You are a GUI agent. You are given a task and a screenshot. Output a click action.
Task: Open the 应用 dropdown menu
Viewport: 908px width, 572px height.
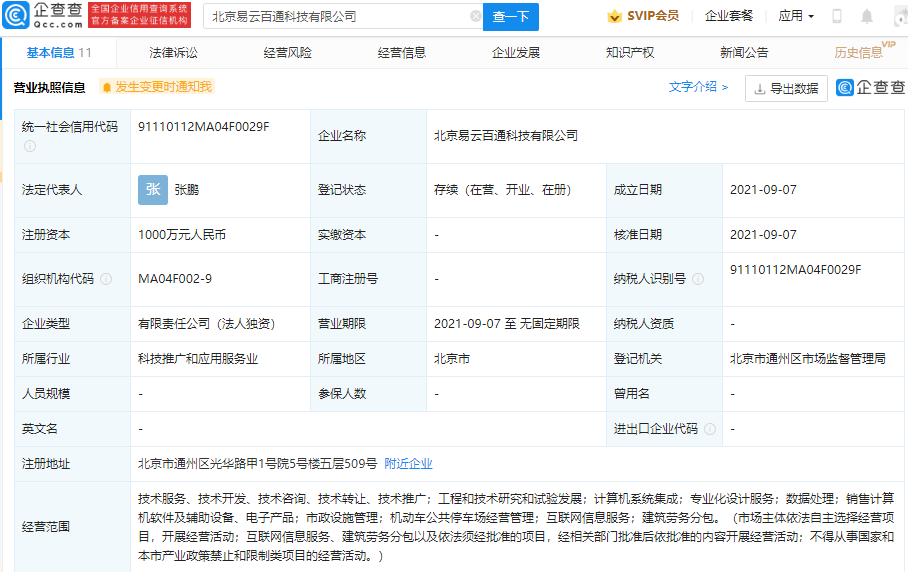click(x=796, y=16)
